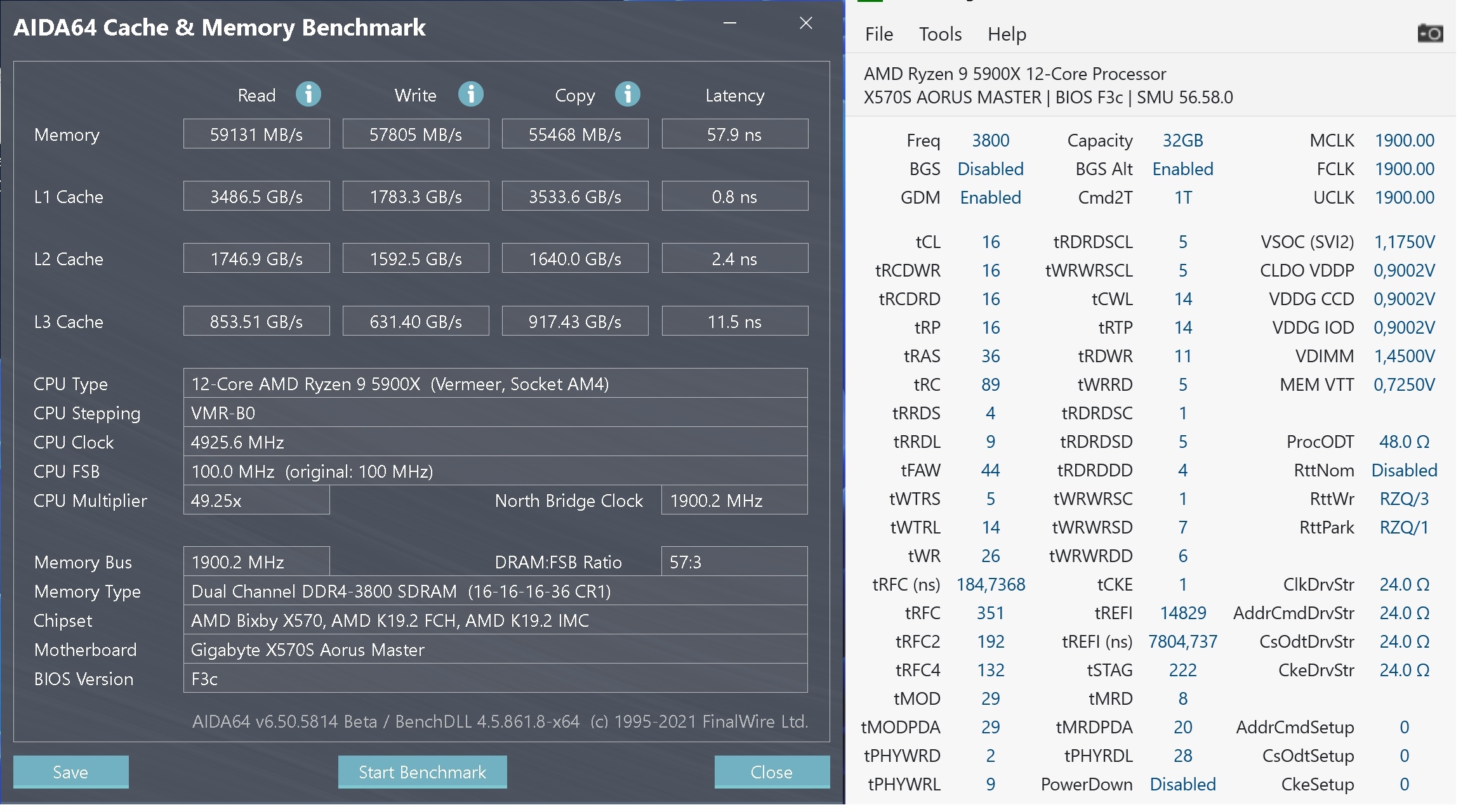
Task: Click the tCL timing value
Action: point(990,242)
